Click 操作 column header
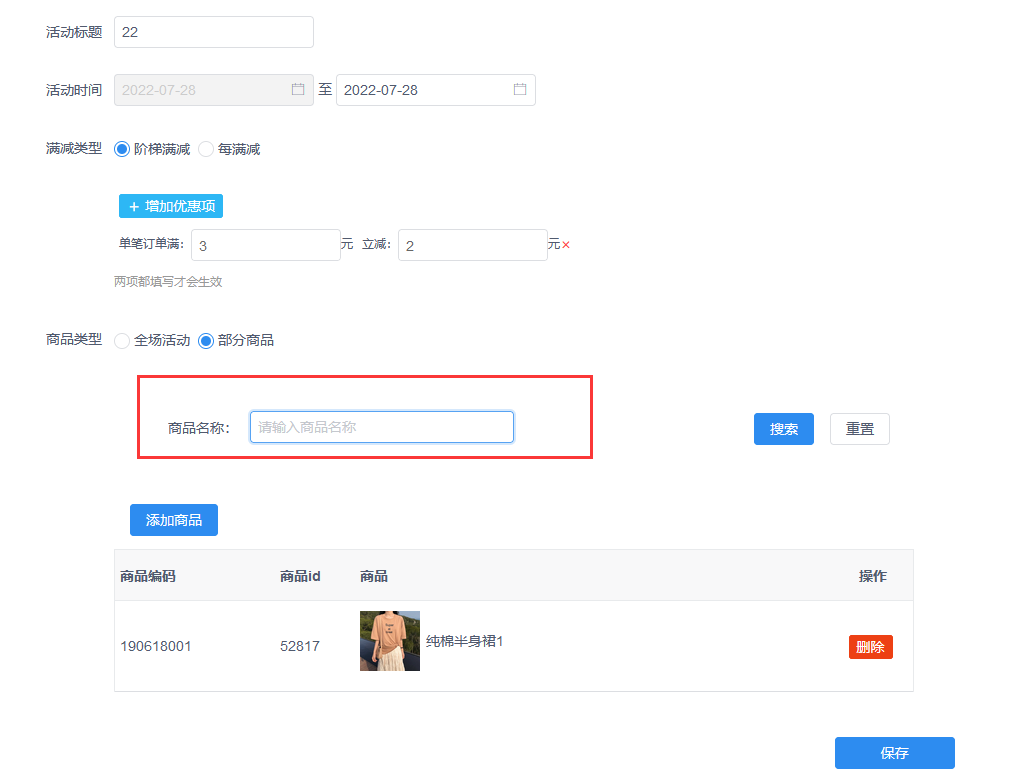The width and height of the screenshot is (1013, 783). point(872,576)
